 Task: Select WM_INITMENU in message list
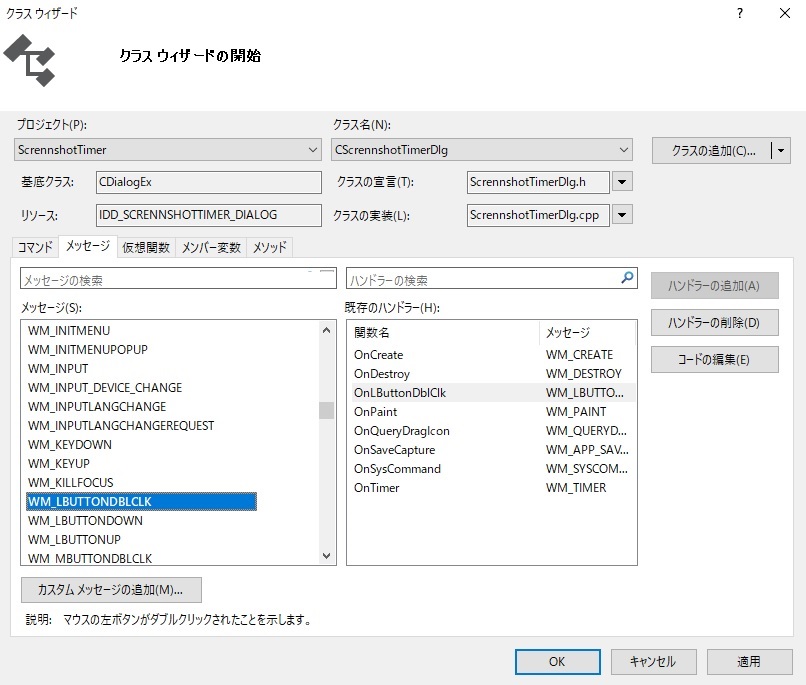pyautogui.click(x=69, y=330)
